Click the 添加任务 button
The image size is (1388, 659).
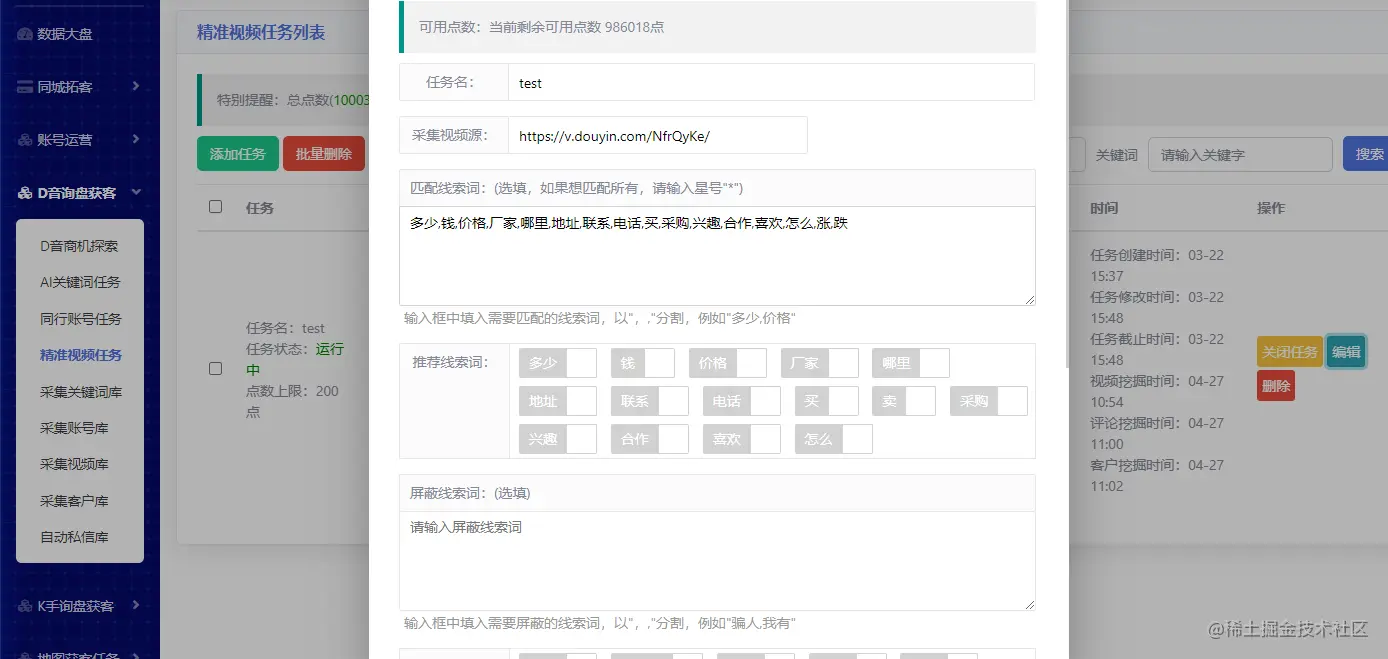click(238, 154)
